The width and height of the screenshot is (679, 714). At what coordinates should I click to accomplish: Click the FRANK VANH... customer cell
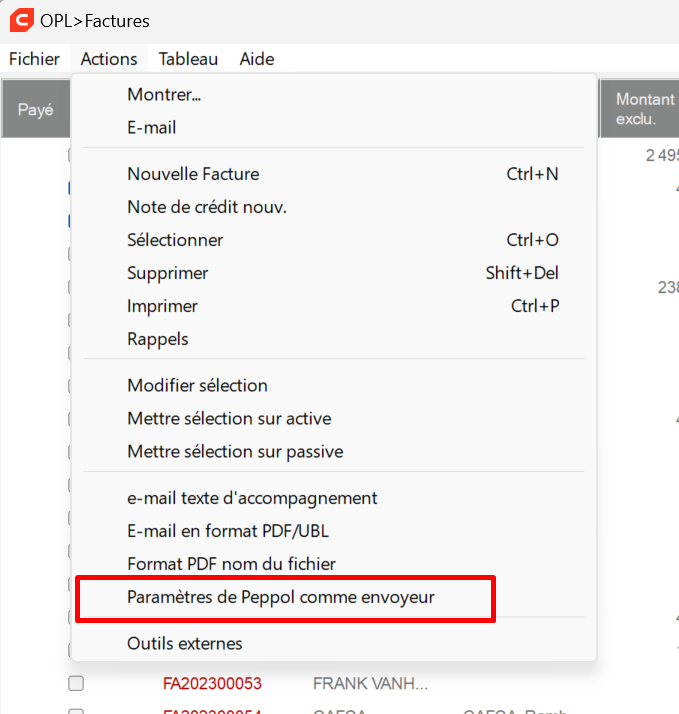[x=370, y=683]
